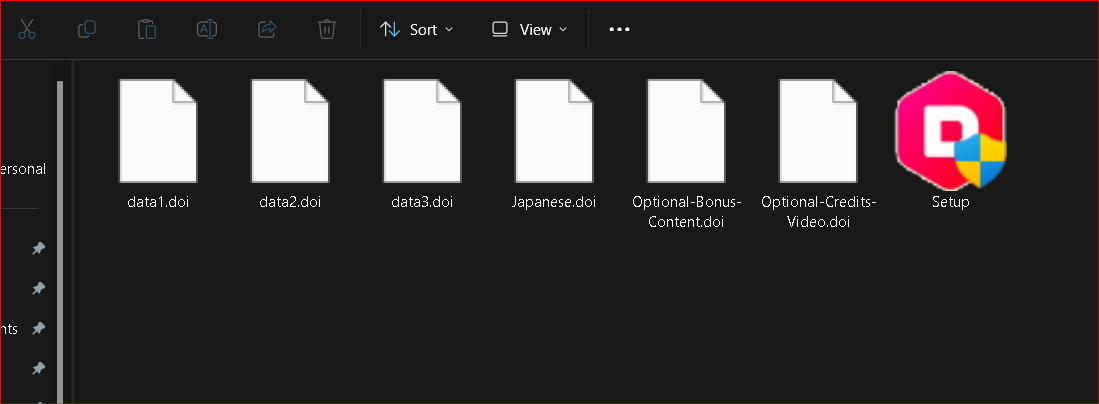This screenshot has width=1099, height=404.
Task: Click the Share icon in toolbar
Action: coord(267,29)
